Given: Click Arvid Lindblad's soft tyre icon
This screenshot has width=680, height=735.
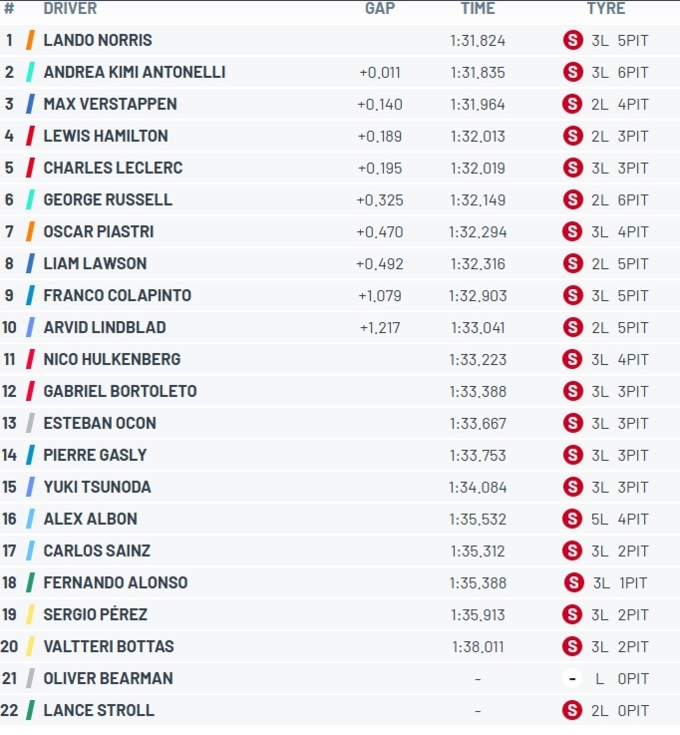Looking at the screenshot, I should click(x=573, y=327).
